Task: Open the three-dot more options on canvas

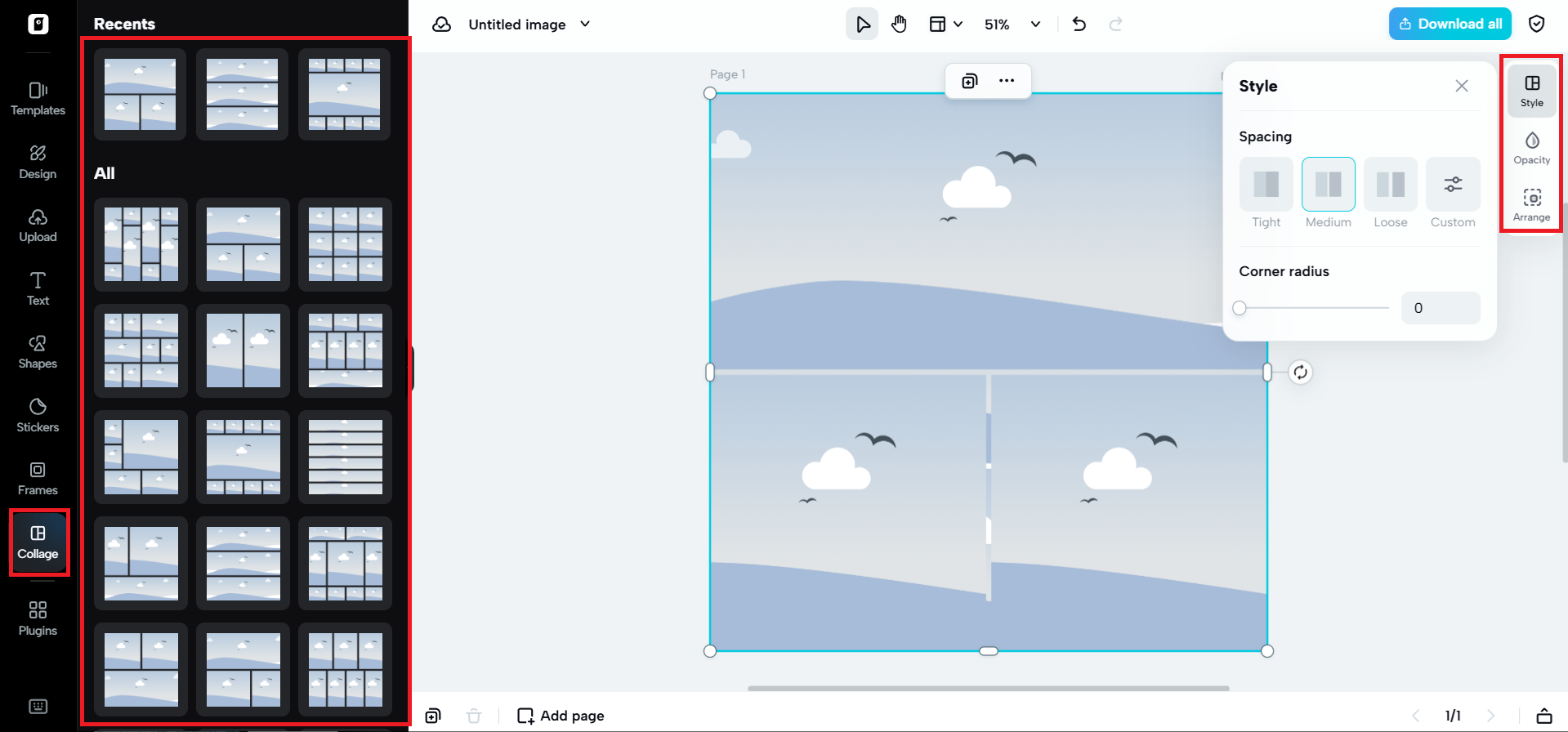Action: pyautogui.click(x=1007, y=81)
